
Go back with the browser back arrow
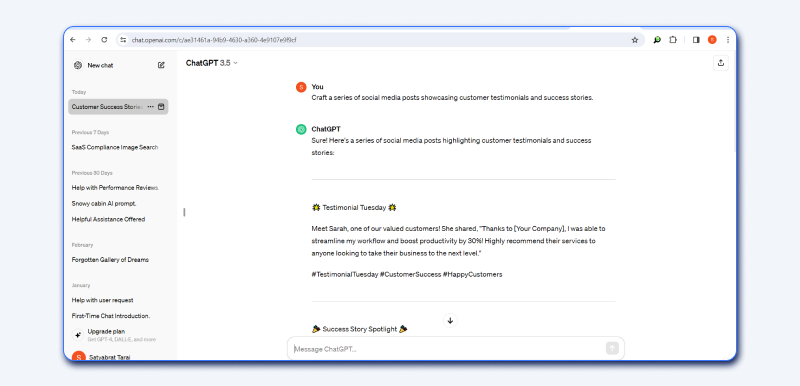pyautogui.click(x=73, y=40)
